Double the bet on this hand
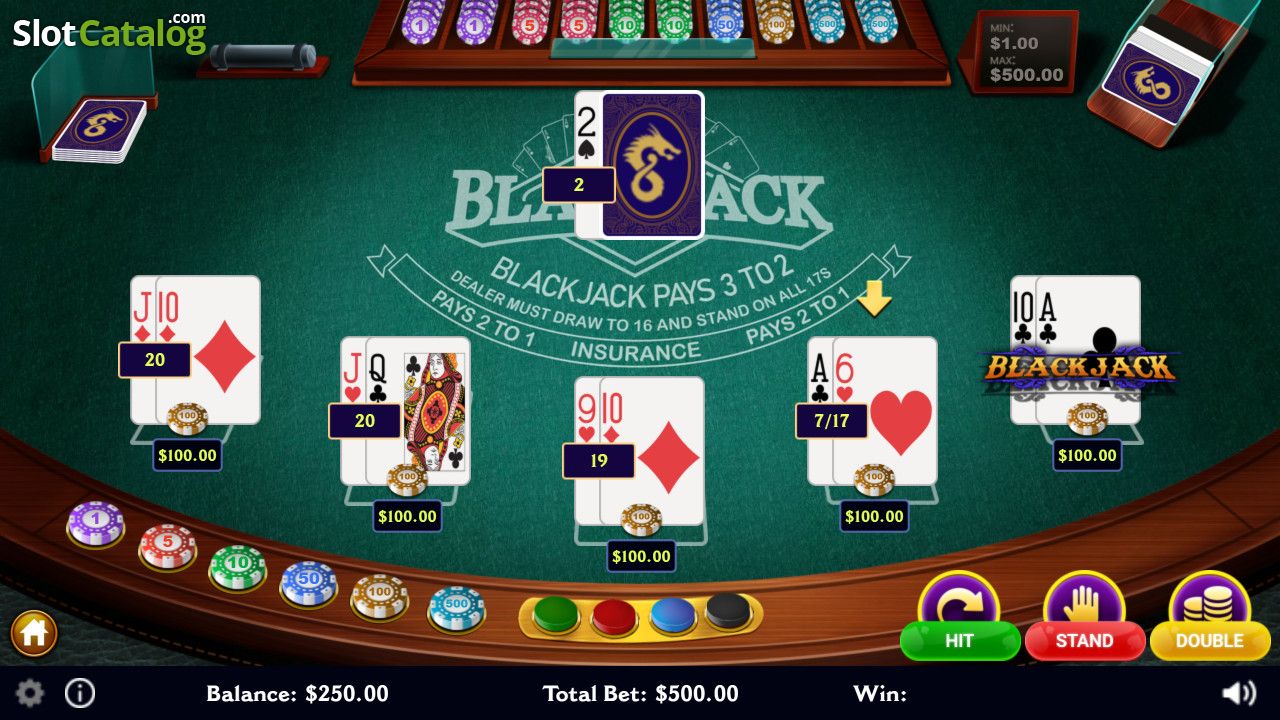Image resolution: width=1280 pixels, height=720 pixels. 1210,616
